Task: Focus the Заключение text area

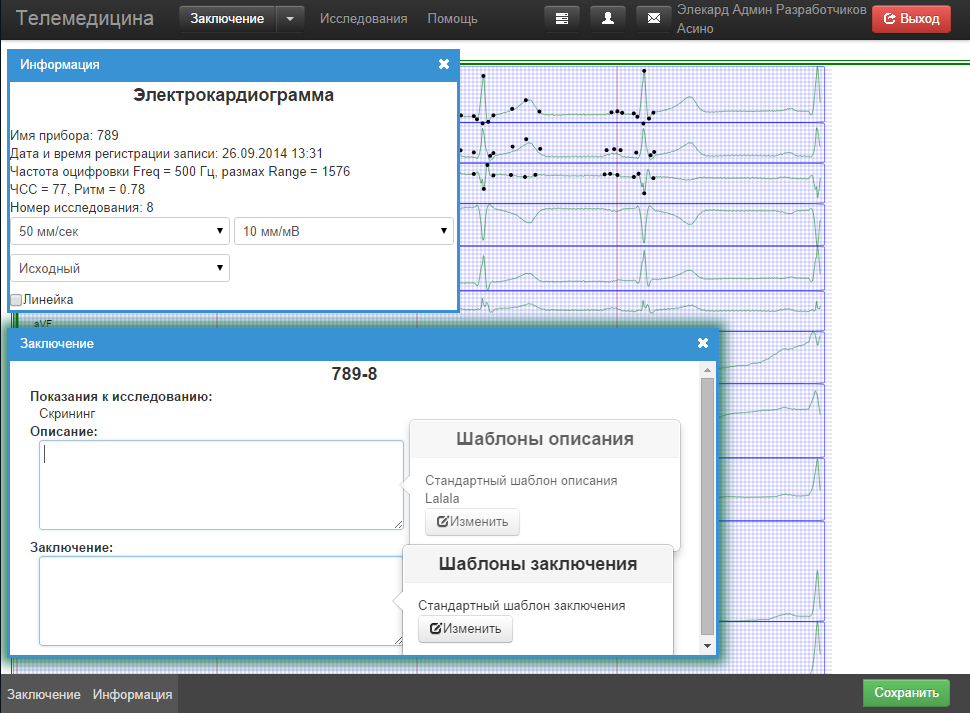Action: (x=221, y=601)
